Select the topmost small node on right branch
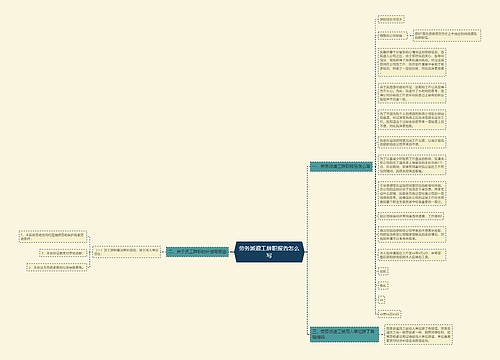The image size is (500, 360). 391,19
